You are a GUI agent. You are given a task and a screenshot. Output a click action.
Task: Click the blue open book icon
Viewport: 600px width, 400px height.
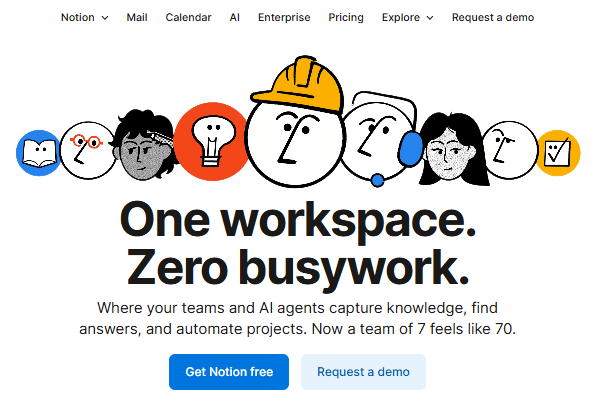[38, 153]
